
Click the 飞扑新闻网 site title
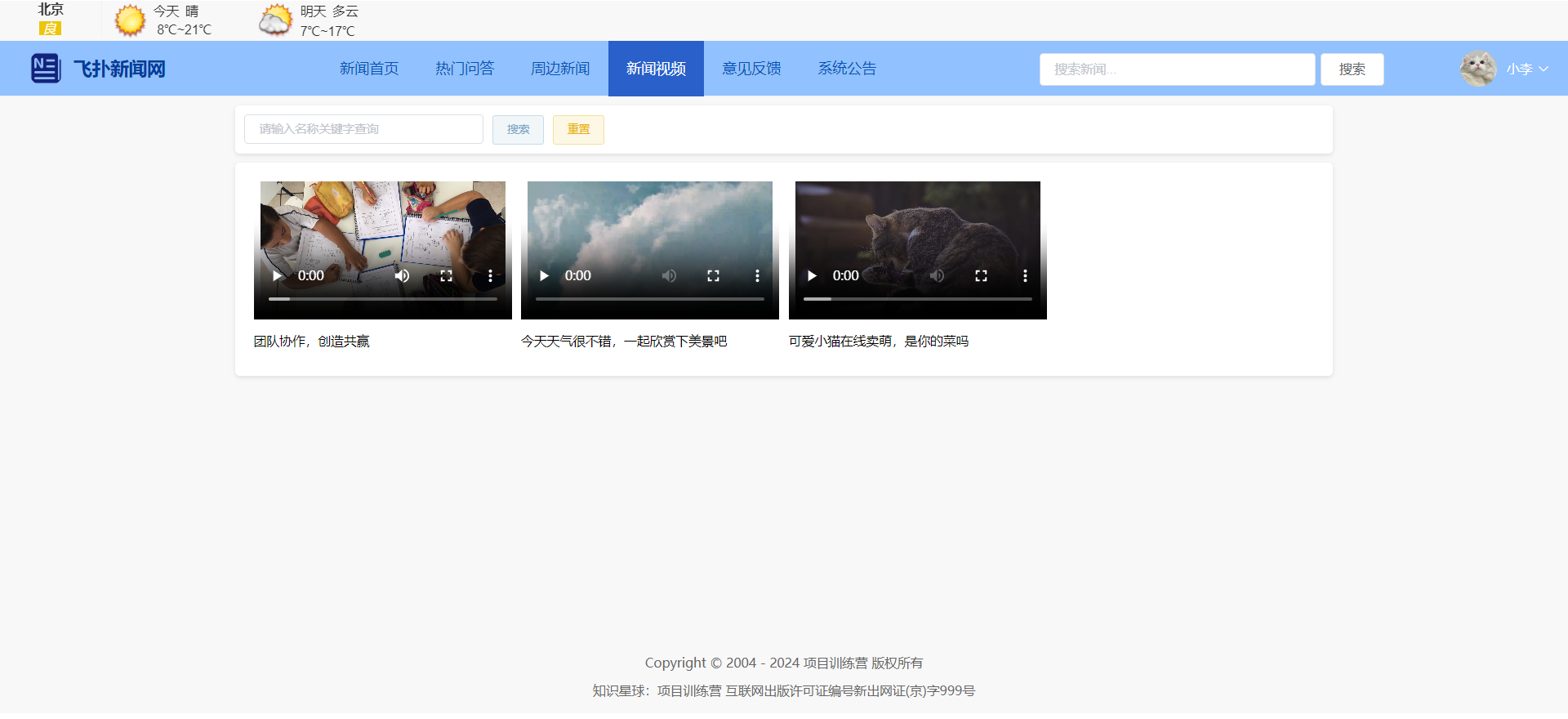[119, 69]
